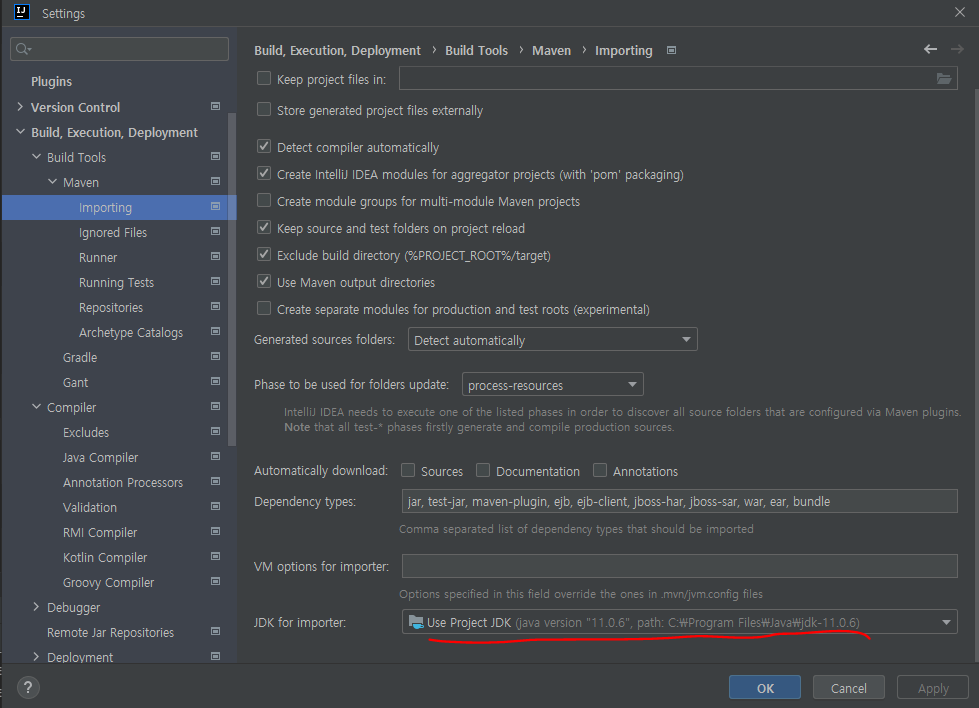Viewport: 979px width, 708px height.
Task: Open Phase for folders update dropdown
Action: click(553, 385)
